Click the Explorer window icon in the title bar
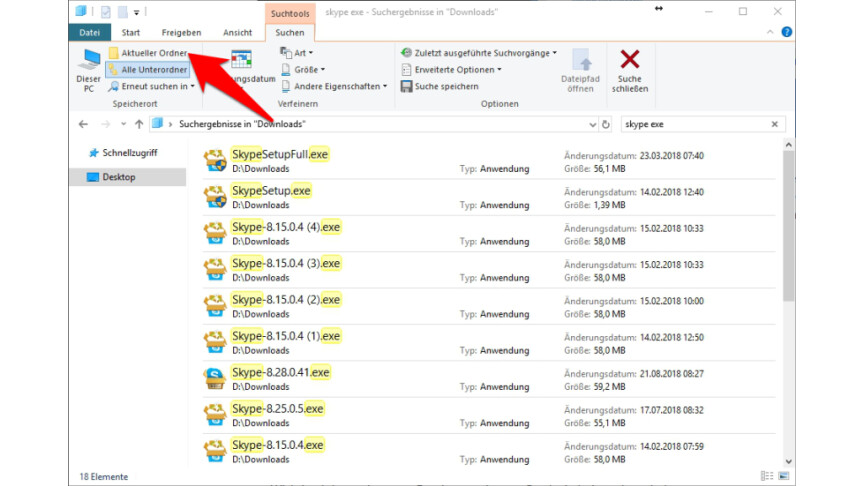 click(81, 11)
